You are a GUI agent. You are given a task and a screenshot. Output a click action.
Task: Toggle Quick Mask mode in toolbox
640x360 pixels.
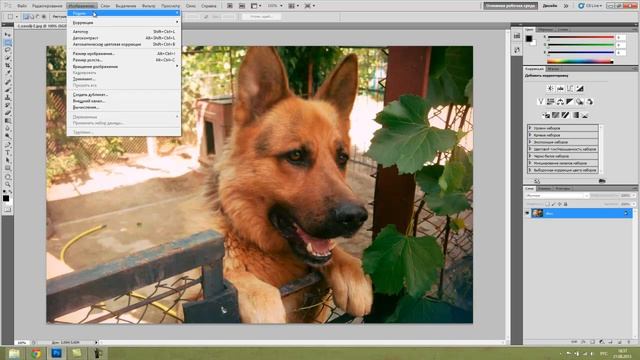tap(7, 210)
